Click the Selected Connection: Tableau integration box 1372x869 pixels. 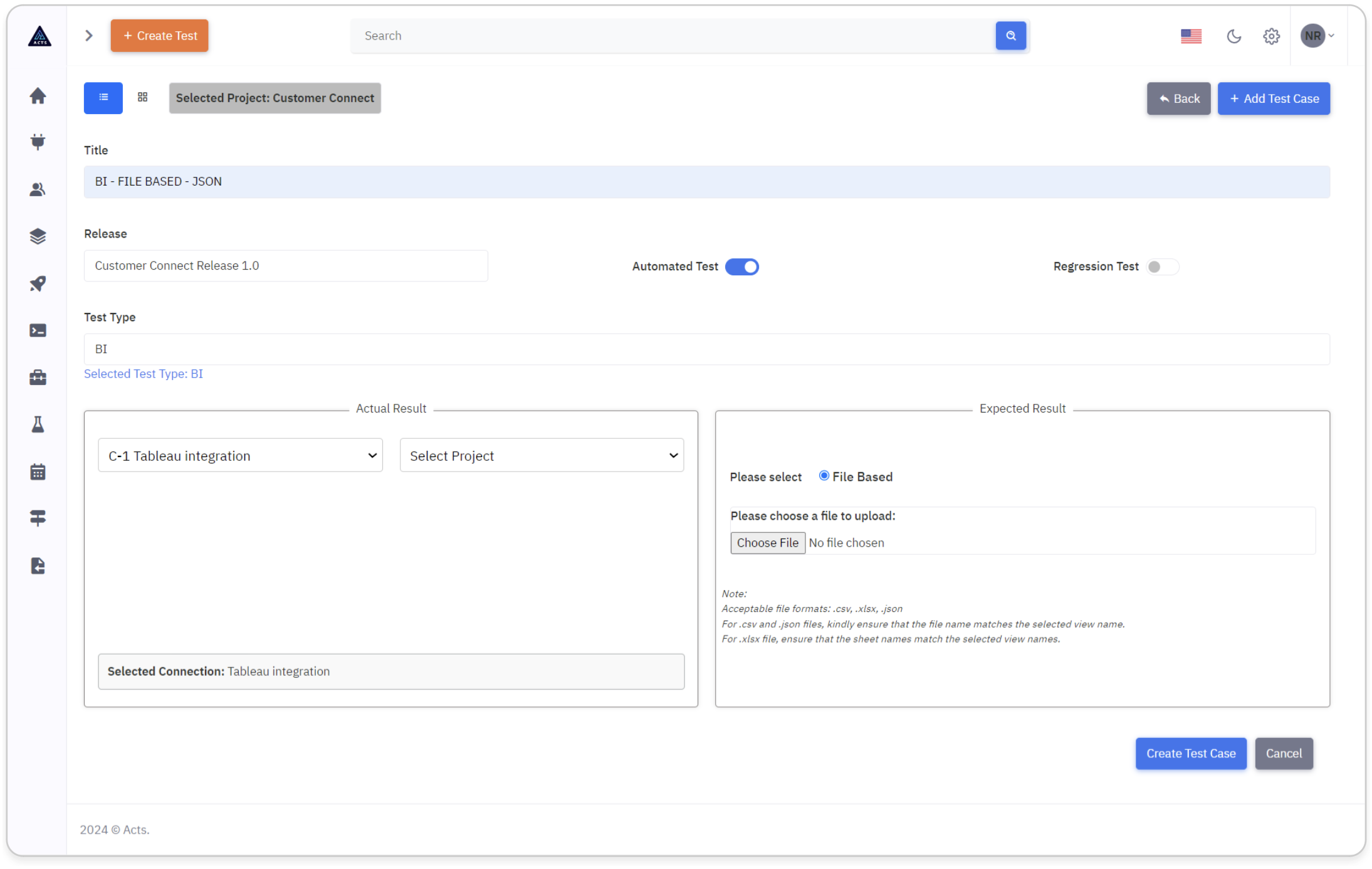[x=391, y=671]
